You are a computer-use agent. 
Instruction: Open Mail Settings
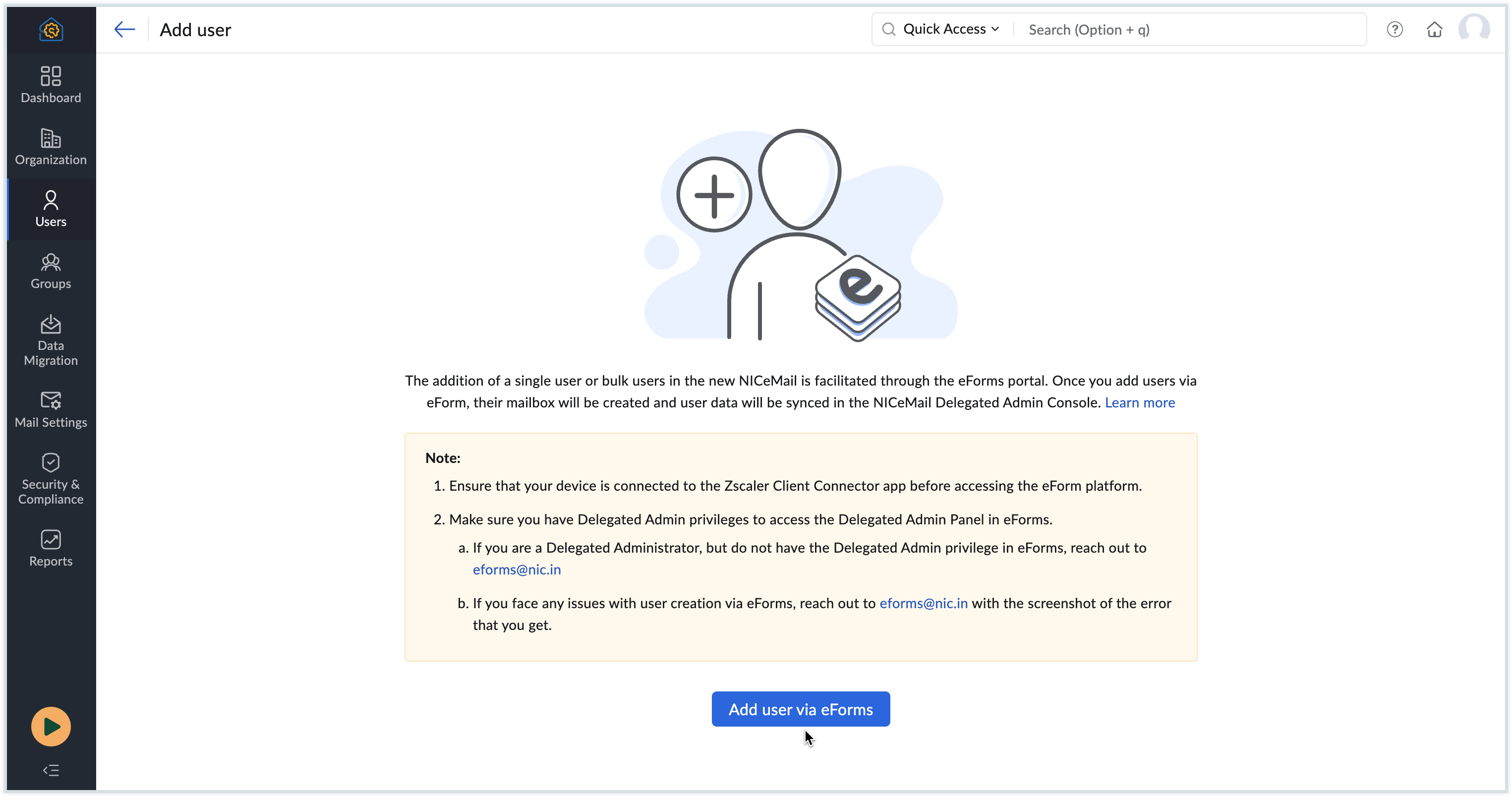click(51, 409)
